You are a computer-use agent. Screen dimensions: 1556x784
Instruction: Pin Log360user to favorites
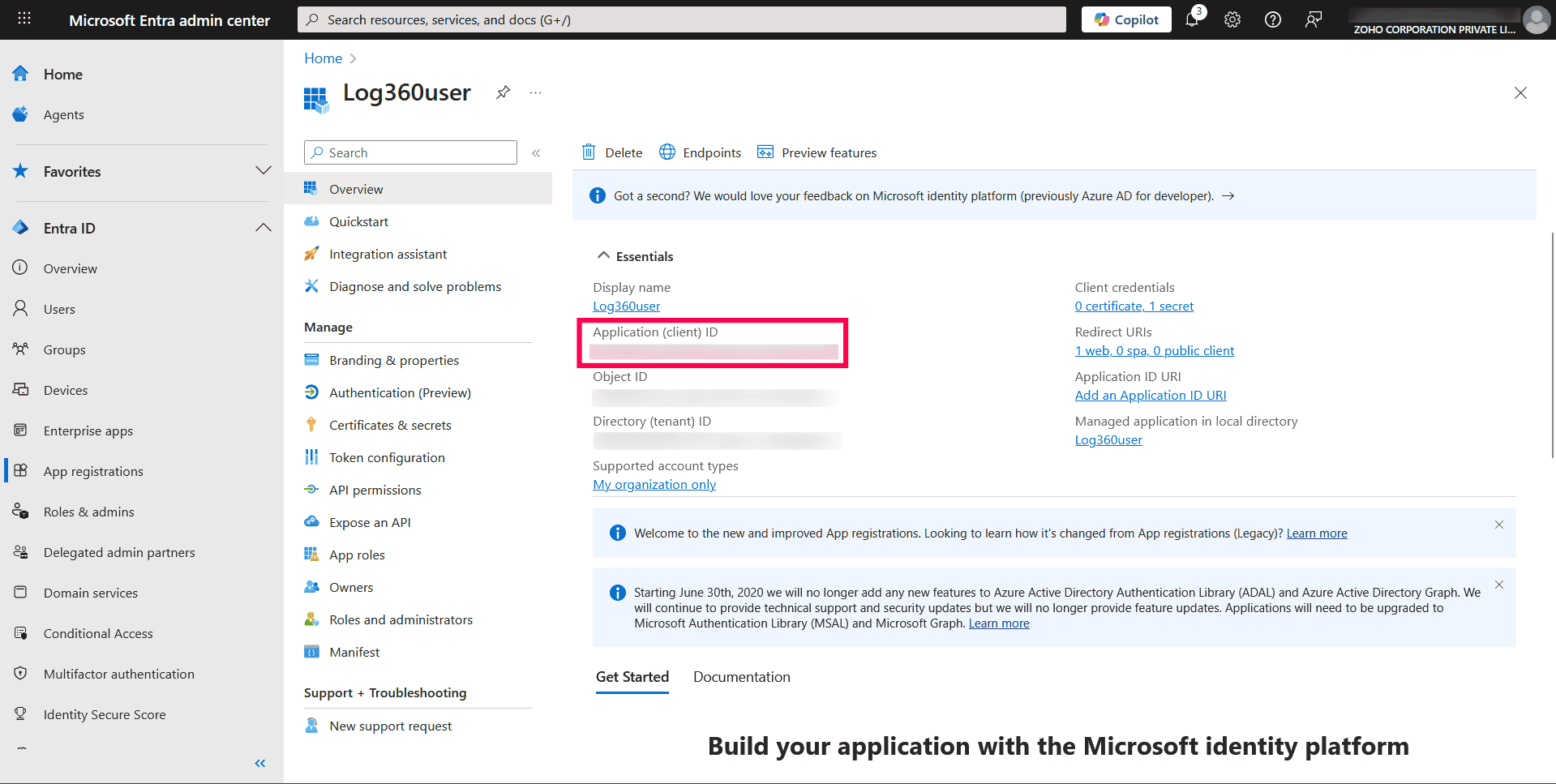(x=503, y=92)
